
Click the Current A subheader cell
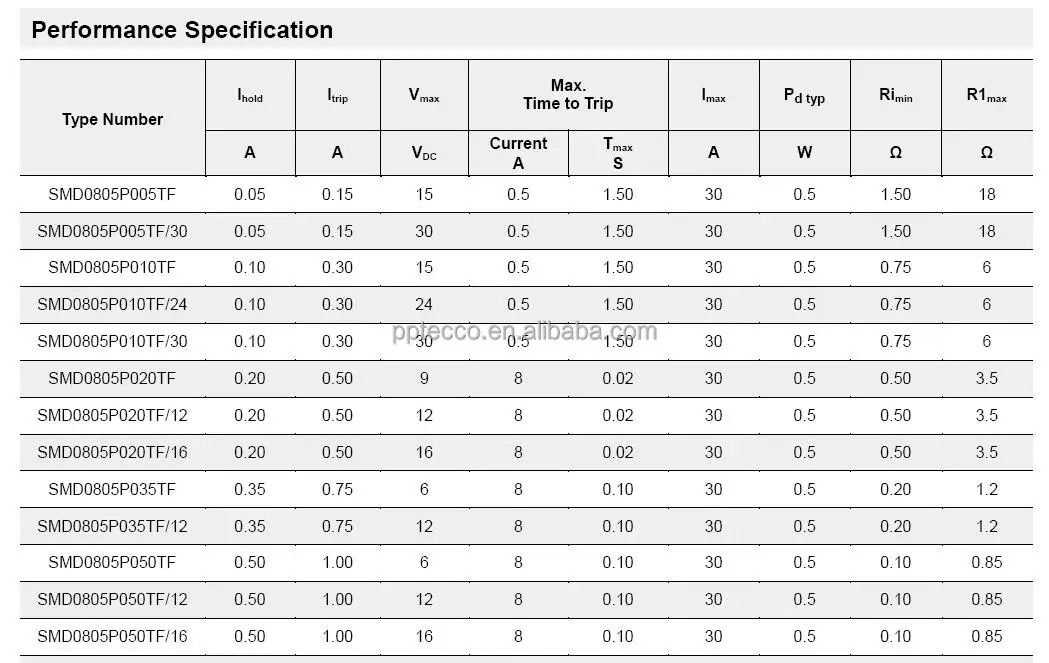pyautogui.click(x=518, y=153)
